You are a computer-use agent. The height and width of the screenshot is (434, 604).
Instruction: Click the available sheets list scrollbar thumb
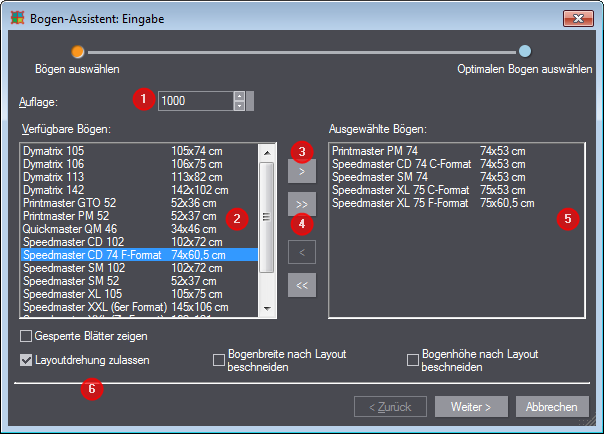click(x=267, y=217)
